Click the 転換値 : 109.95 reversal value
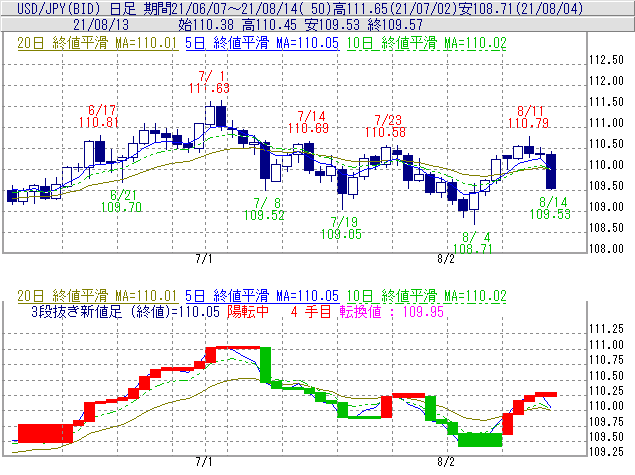This screenshot has height=475, width=635. tap(392, 312)
